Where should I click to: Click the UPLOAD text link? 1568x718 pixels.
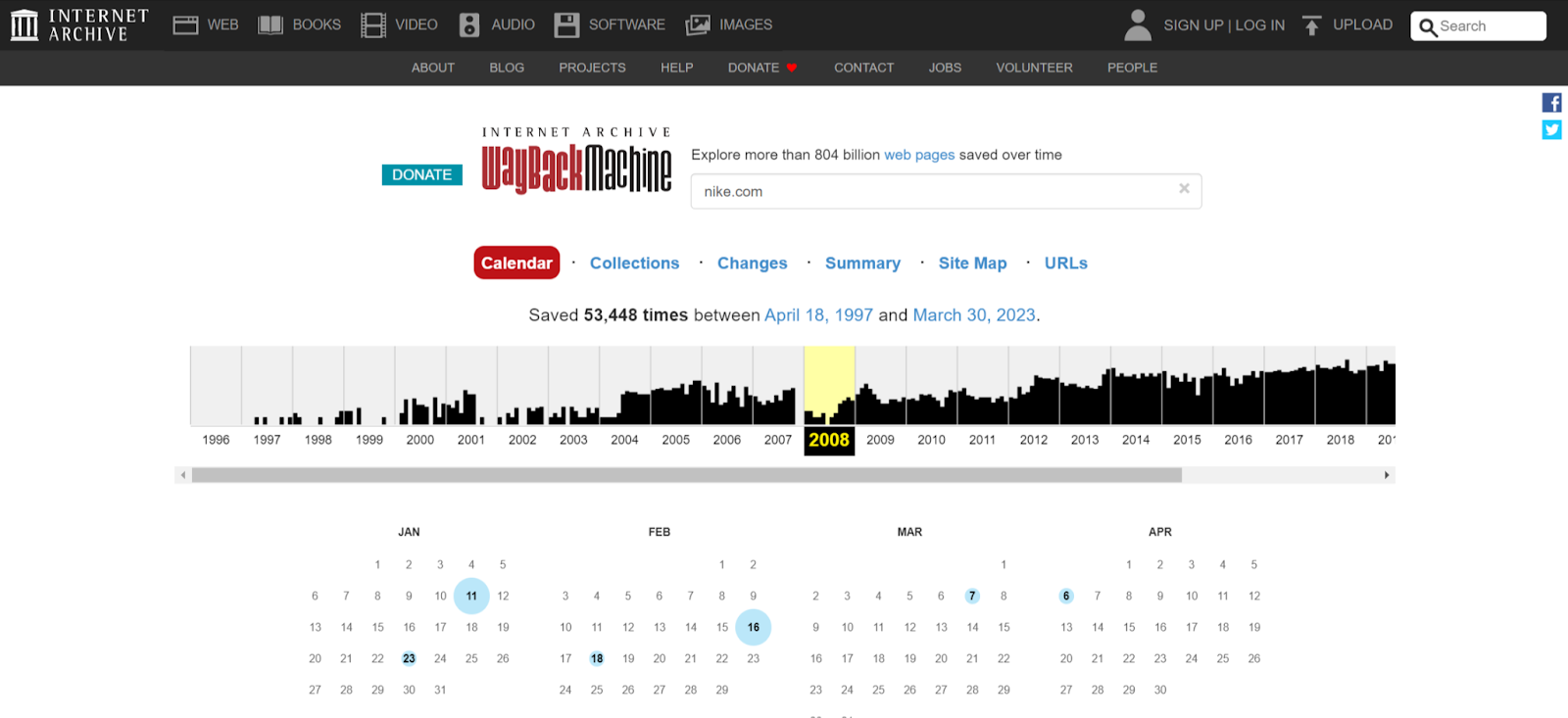click(1362, 24)
